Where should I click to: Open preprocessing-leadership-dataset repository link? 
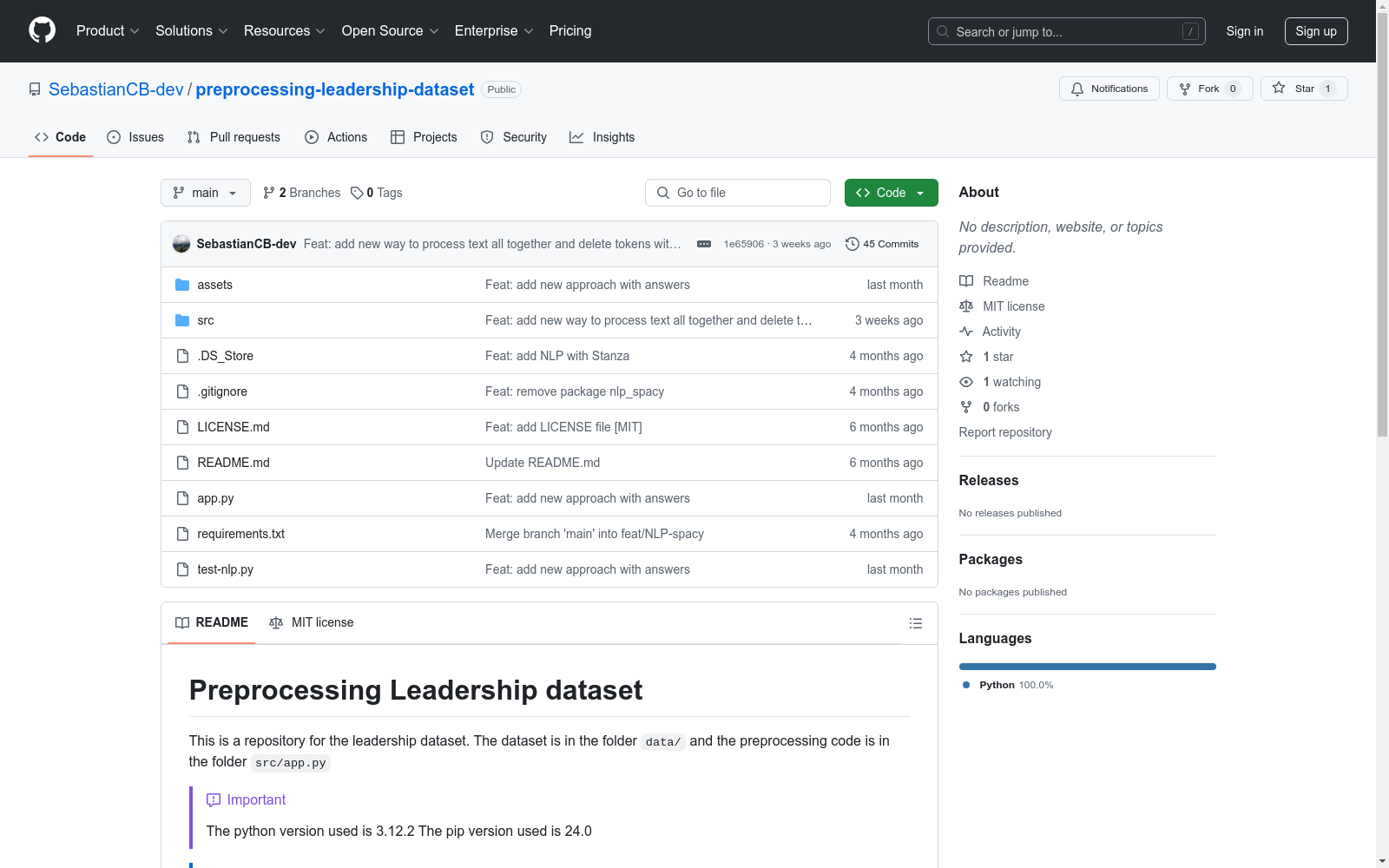pyautogui.click(x=335, y=89)
